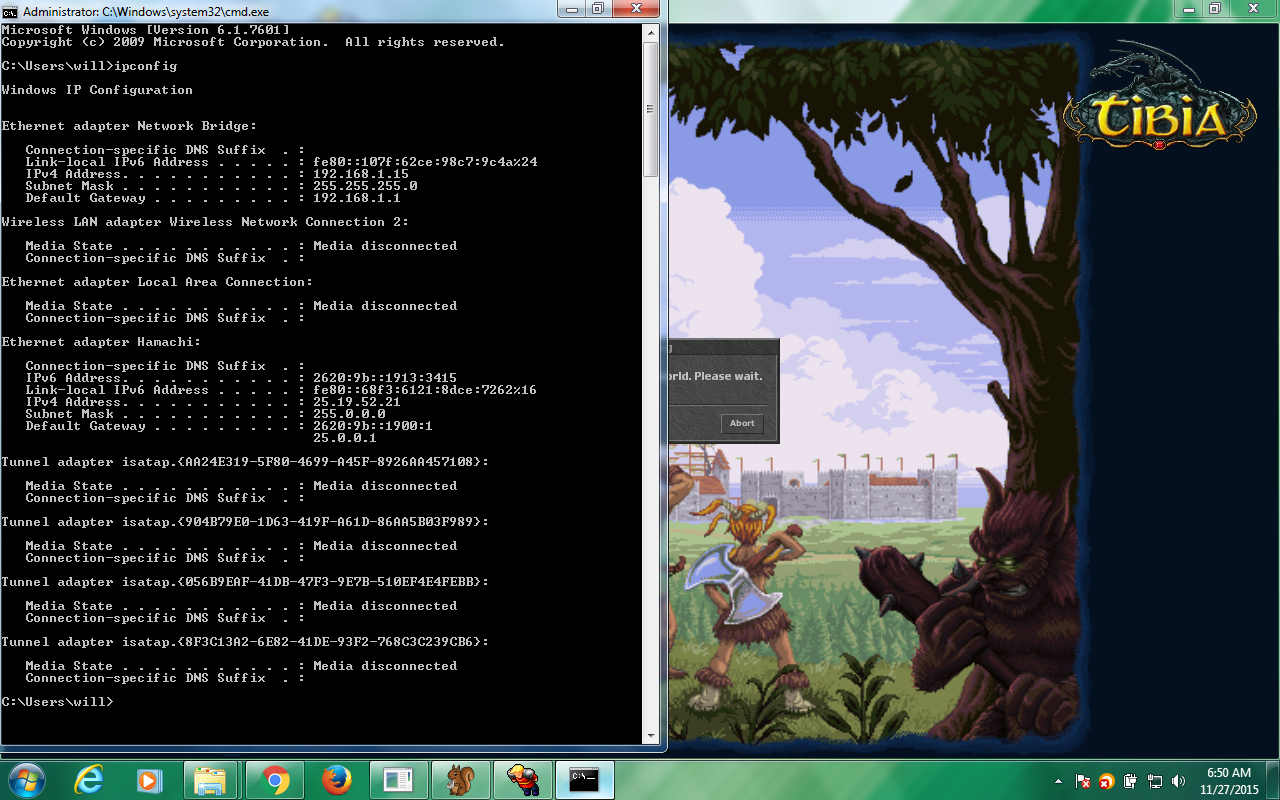Switch to the Tibia client taskbar icon
The height and width of the screenshot is (800, 1280).
(522, 780)
